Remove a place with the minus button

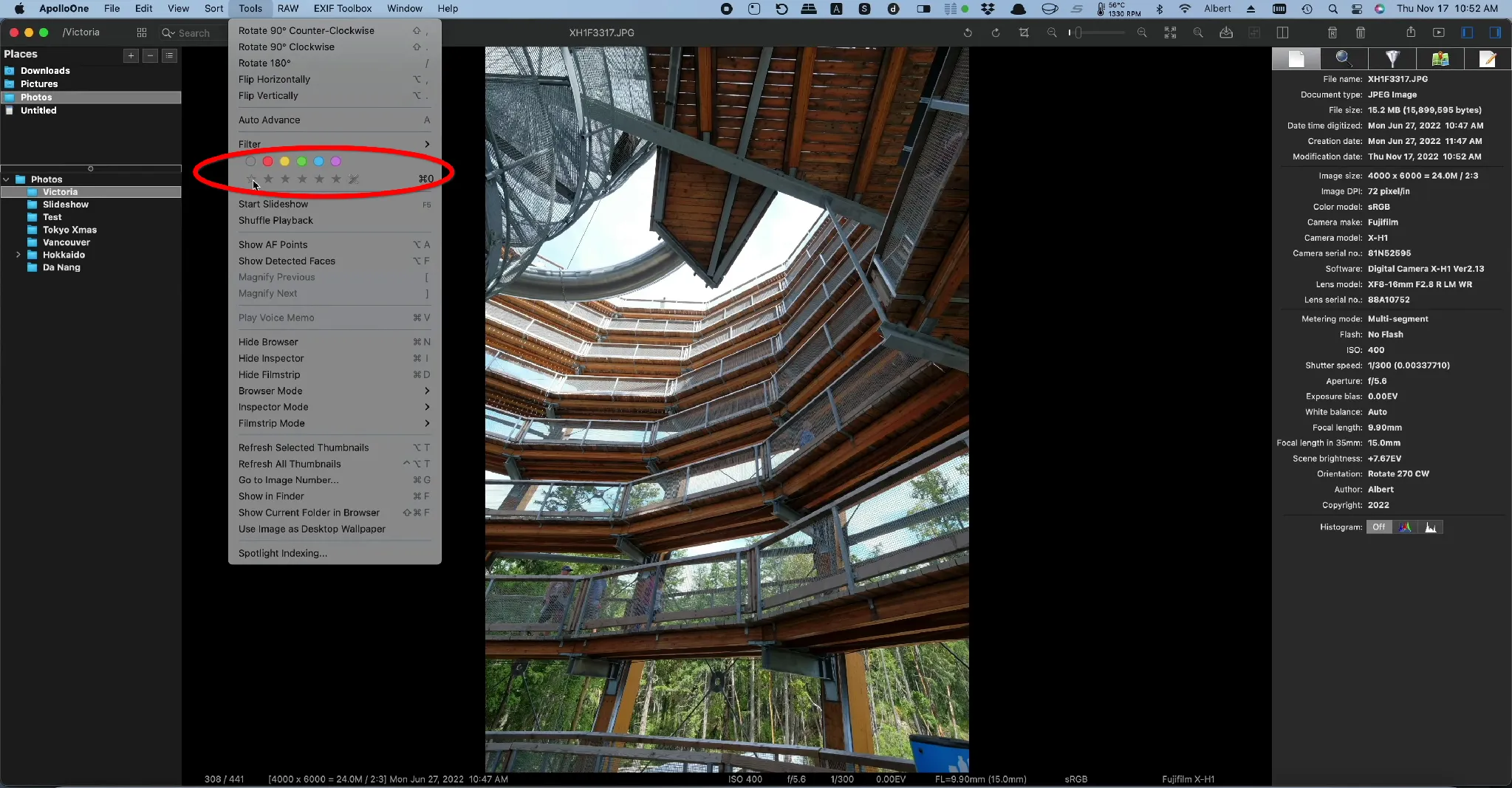point(150,55)
